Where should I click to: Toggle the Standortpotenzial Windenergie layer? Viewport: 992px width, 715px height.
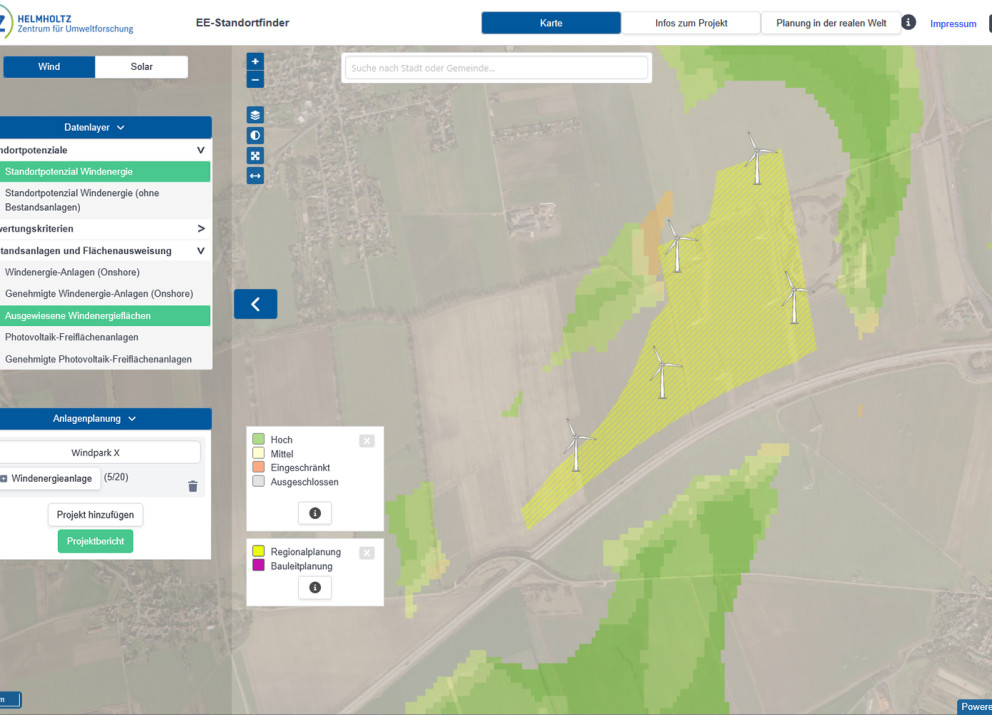point(105,171)
